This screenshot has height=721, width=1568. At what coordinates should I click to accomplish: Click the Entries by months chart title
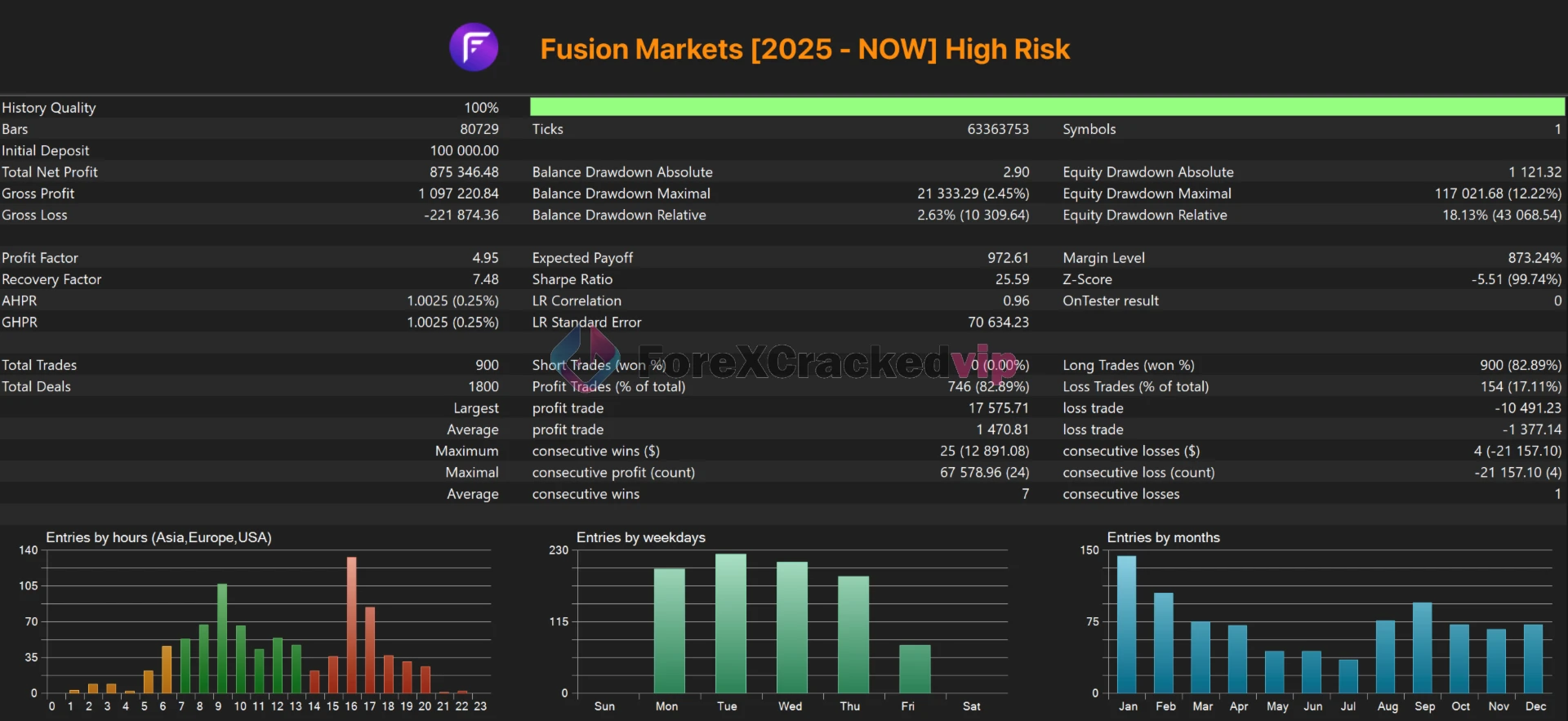tap(1163, 537)
